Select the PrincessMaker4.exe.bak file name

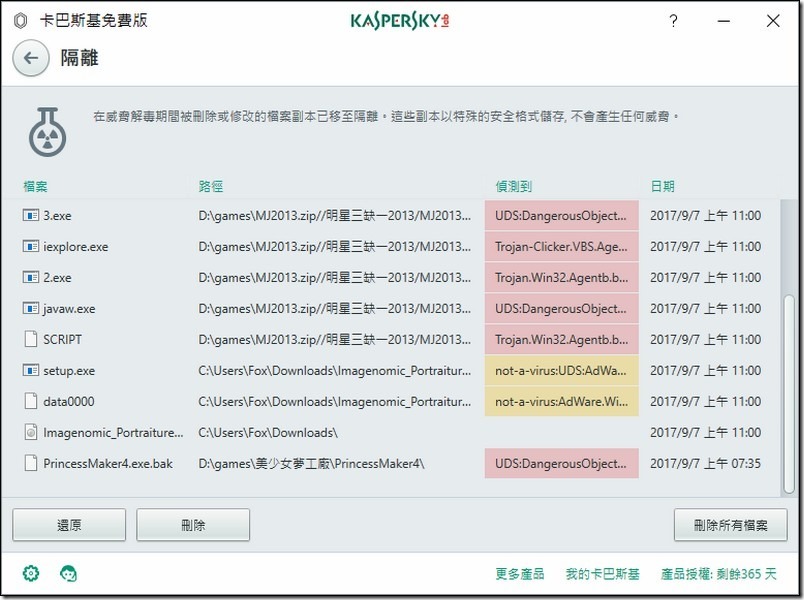(108, 464)
